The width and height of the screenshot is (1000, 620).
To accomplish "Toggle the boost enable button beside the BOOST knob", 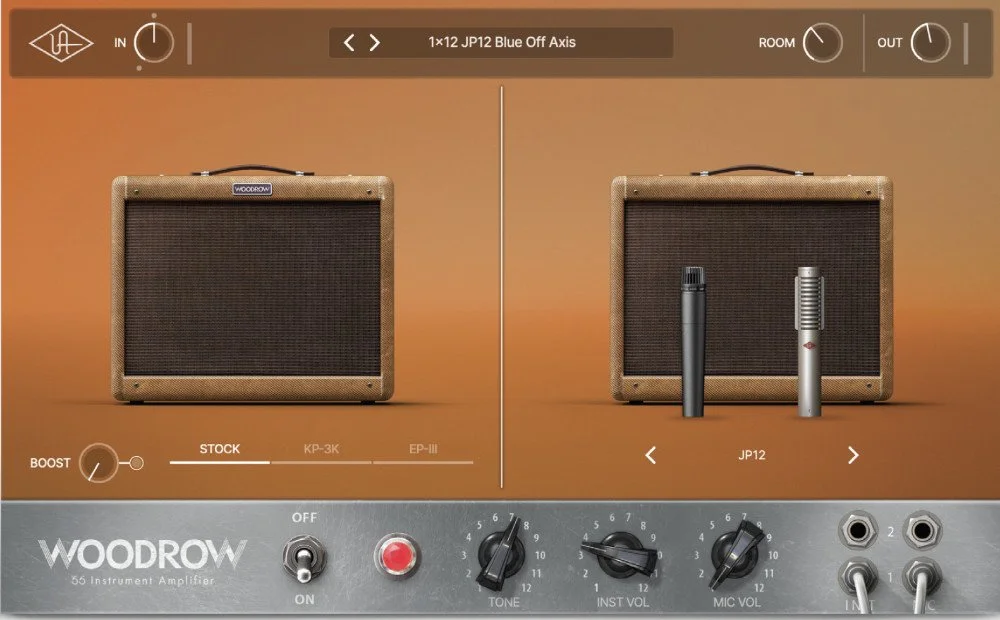I will (x=136, y=463).
